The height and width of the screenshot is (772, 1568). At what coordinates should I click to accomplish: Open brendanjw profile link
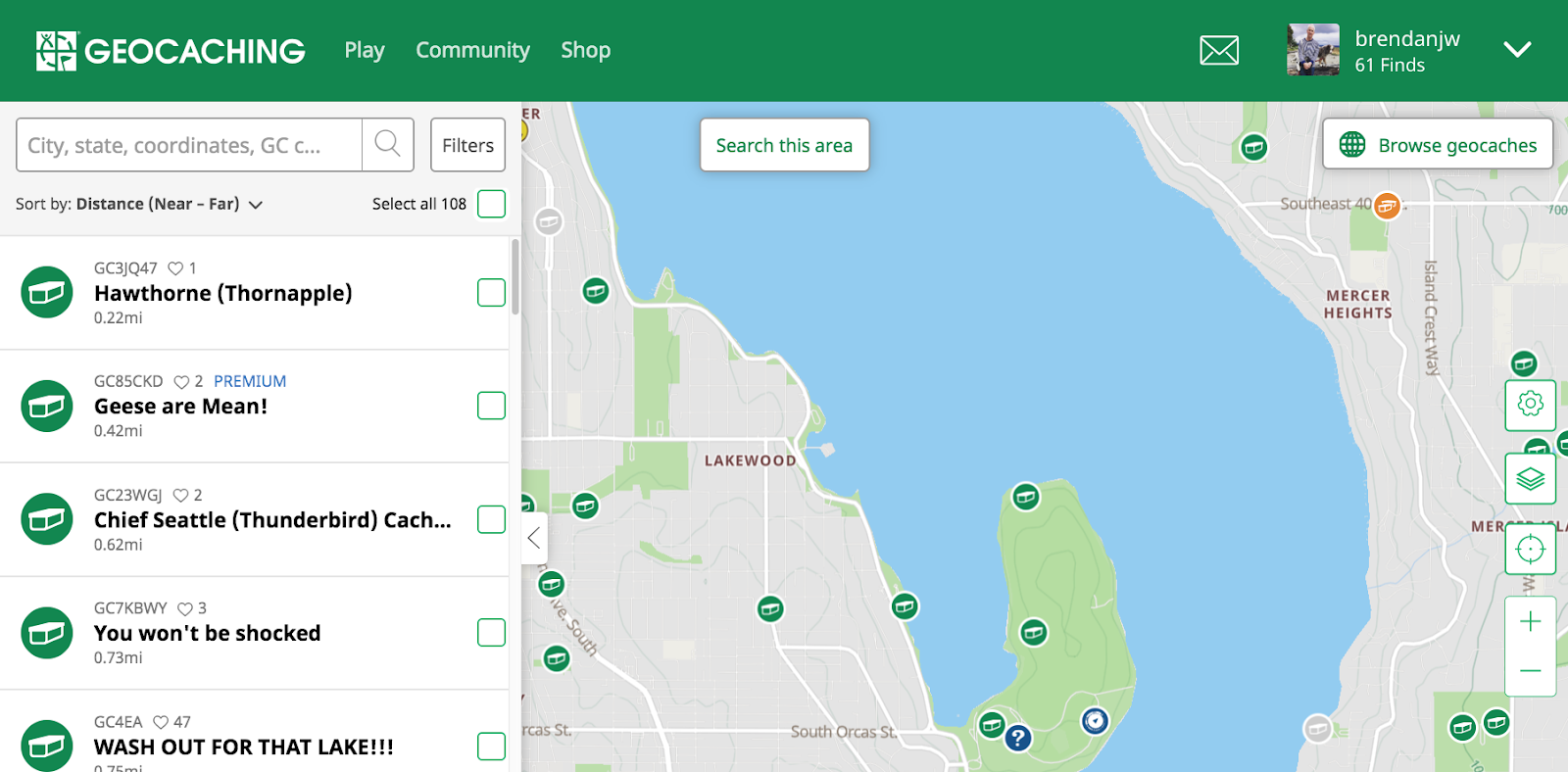click(1407, 38)
